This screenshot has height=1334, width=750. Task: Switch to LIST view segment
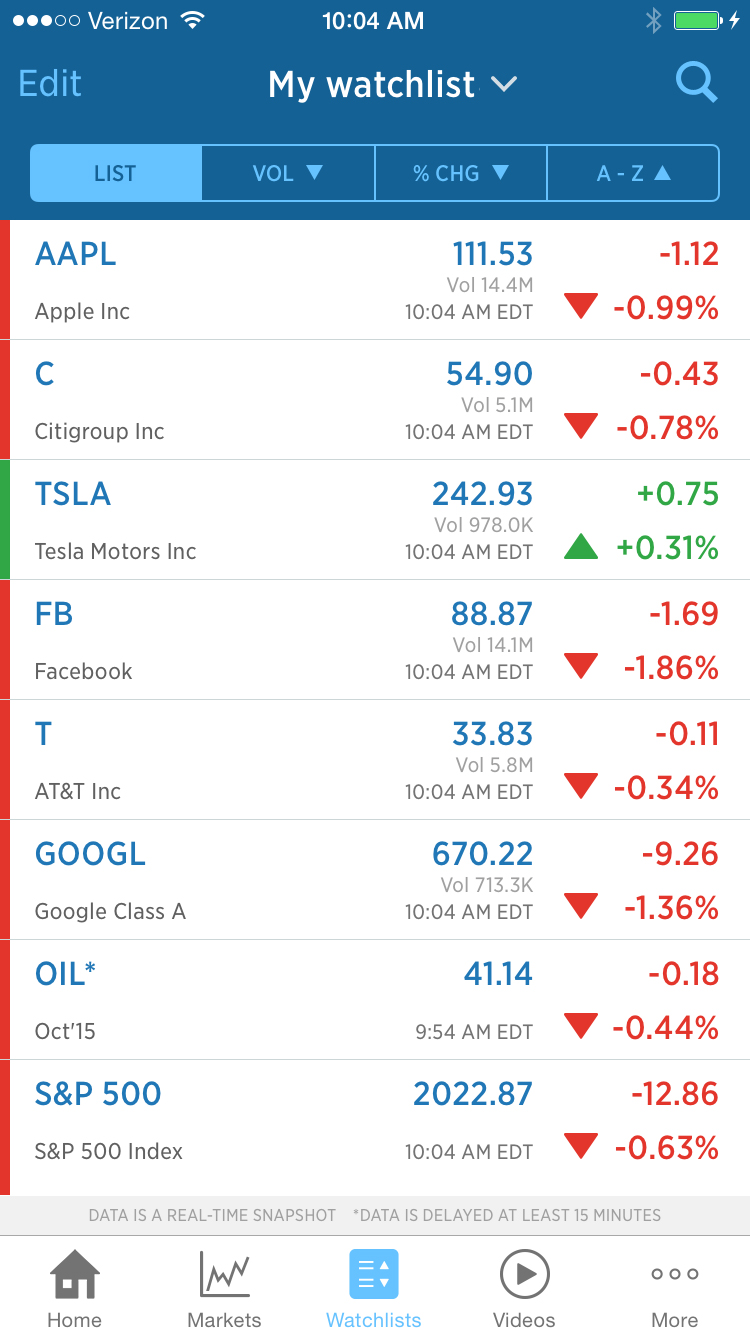pyautogui.click(x=115, y=173)
